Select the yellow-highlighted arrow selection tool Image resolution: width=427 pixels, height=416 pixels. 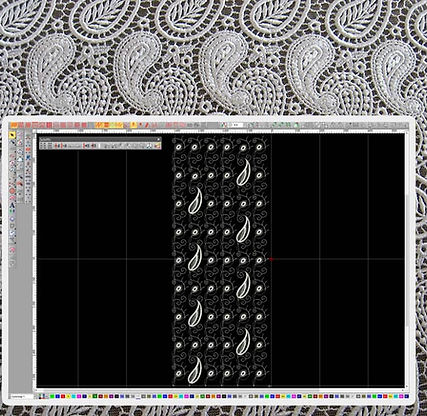(12, 135)
